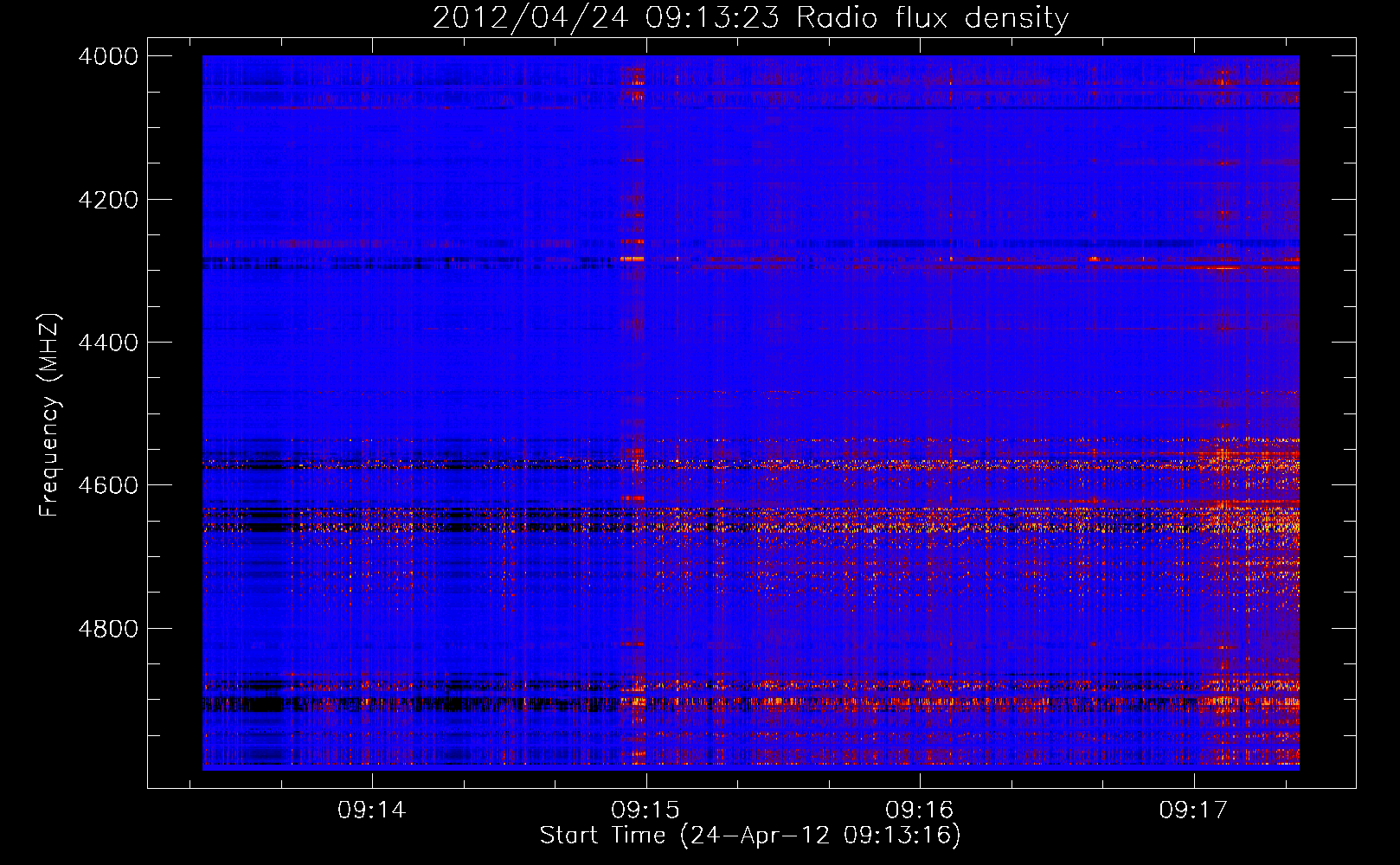Select the 4200 frequency tick label
1400x865 pixels.
pos(108,199)
